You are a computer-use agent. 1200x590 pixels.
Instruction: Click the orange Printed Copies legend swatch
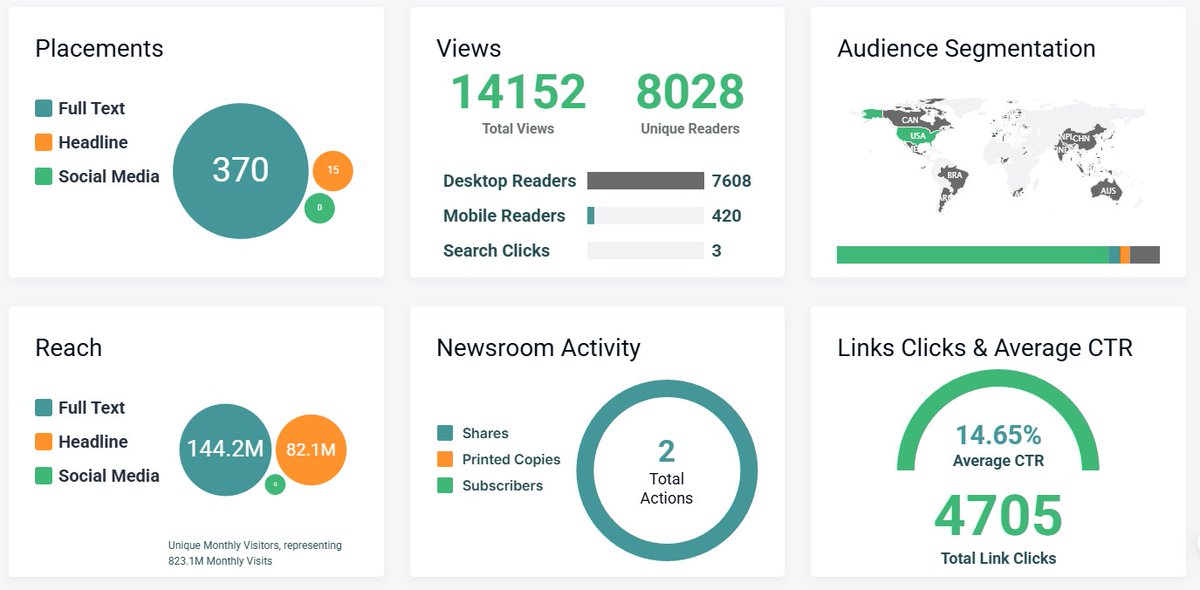pos(445,459)
